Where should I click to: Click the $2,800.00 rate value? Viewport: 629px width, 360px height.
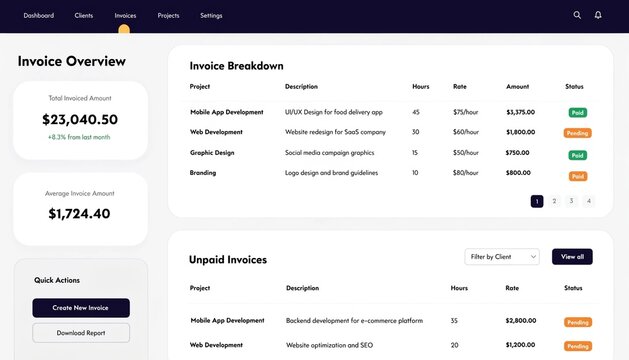pos(521,321)
